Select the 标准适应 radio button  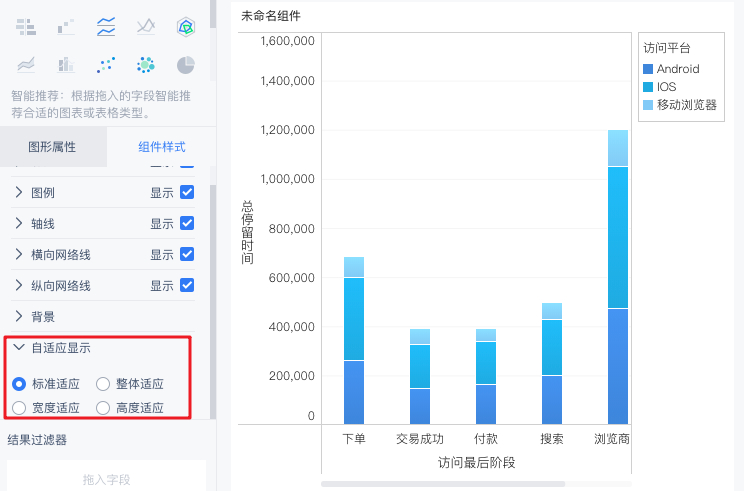[19, 383]
